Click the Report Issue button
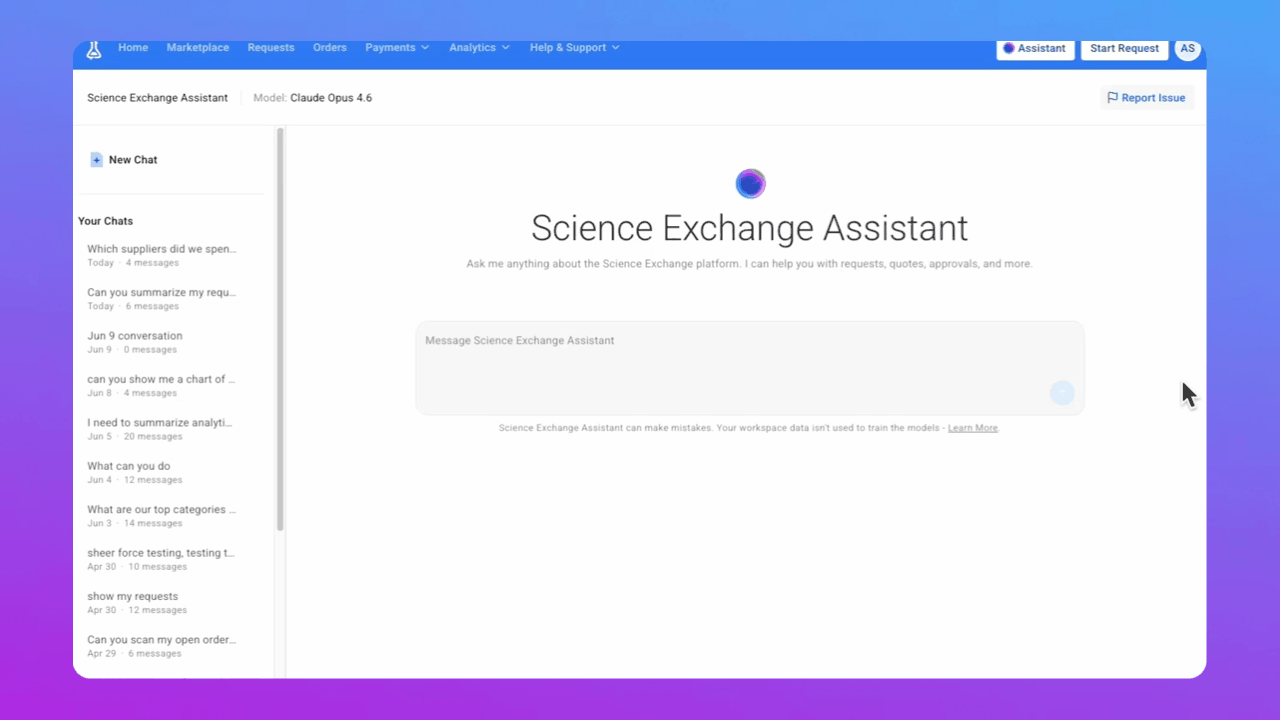The image size is (1280, 720). point(1147,98)
